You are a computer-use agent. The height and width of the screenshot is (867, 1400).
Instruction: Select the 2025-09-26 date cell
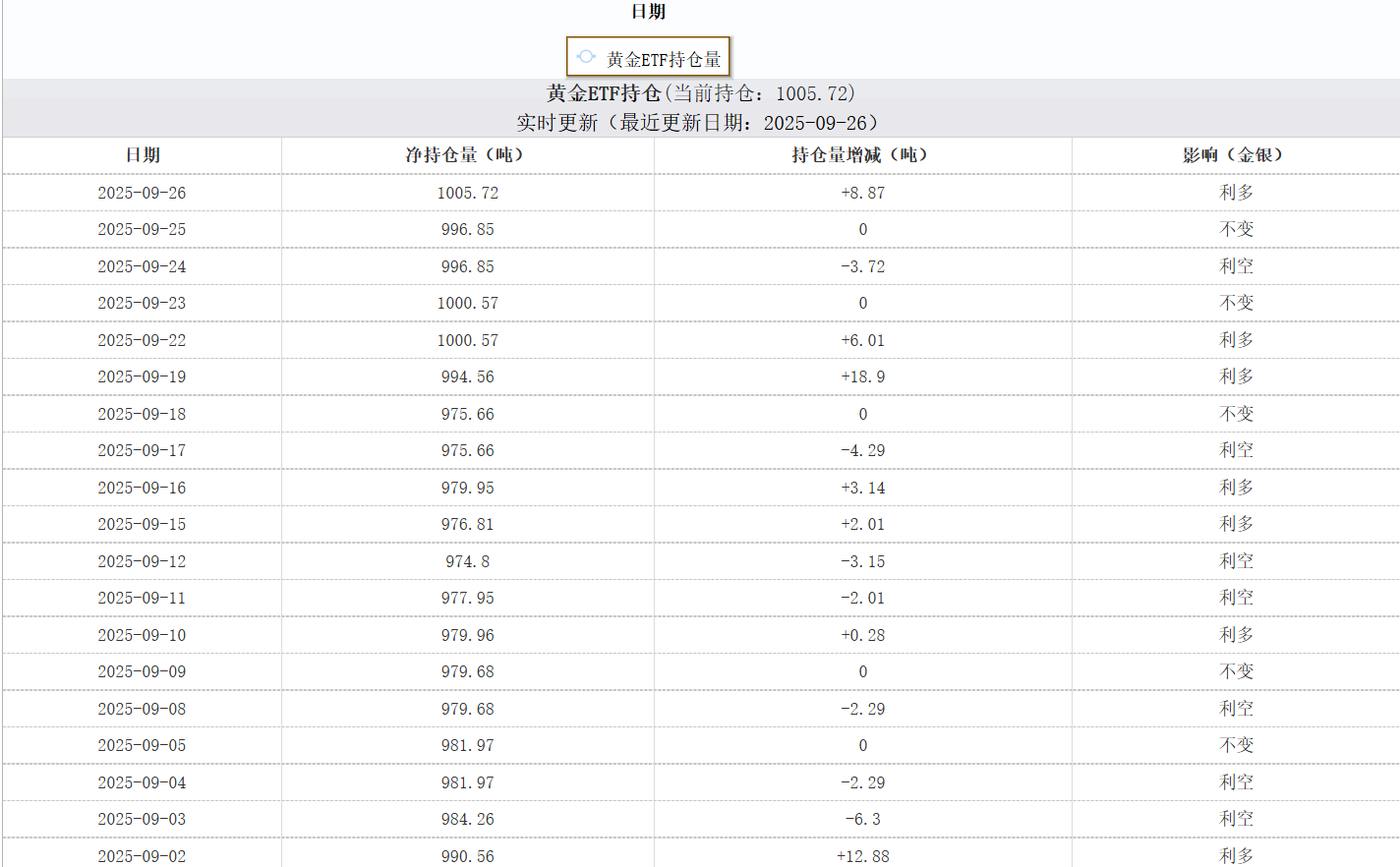[x=142, y=193]
